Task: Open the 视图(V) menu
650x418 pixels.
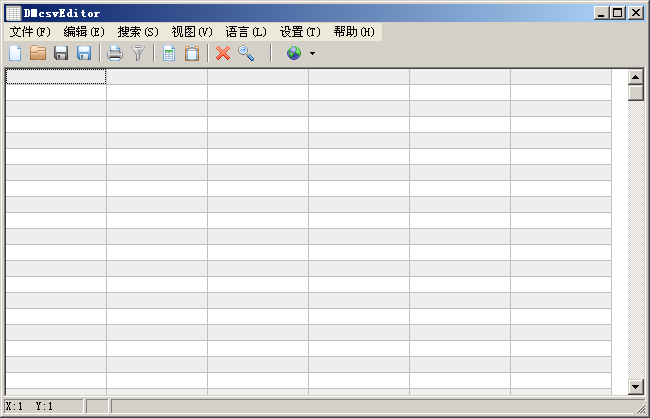Action: click(192, 32)
